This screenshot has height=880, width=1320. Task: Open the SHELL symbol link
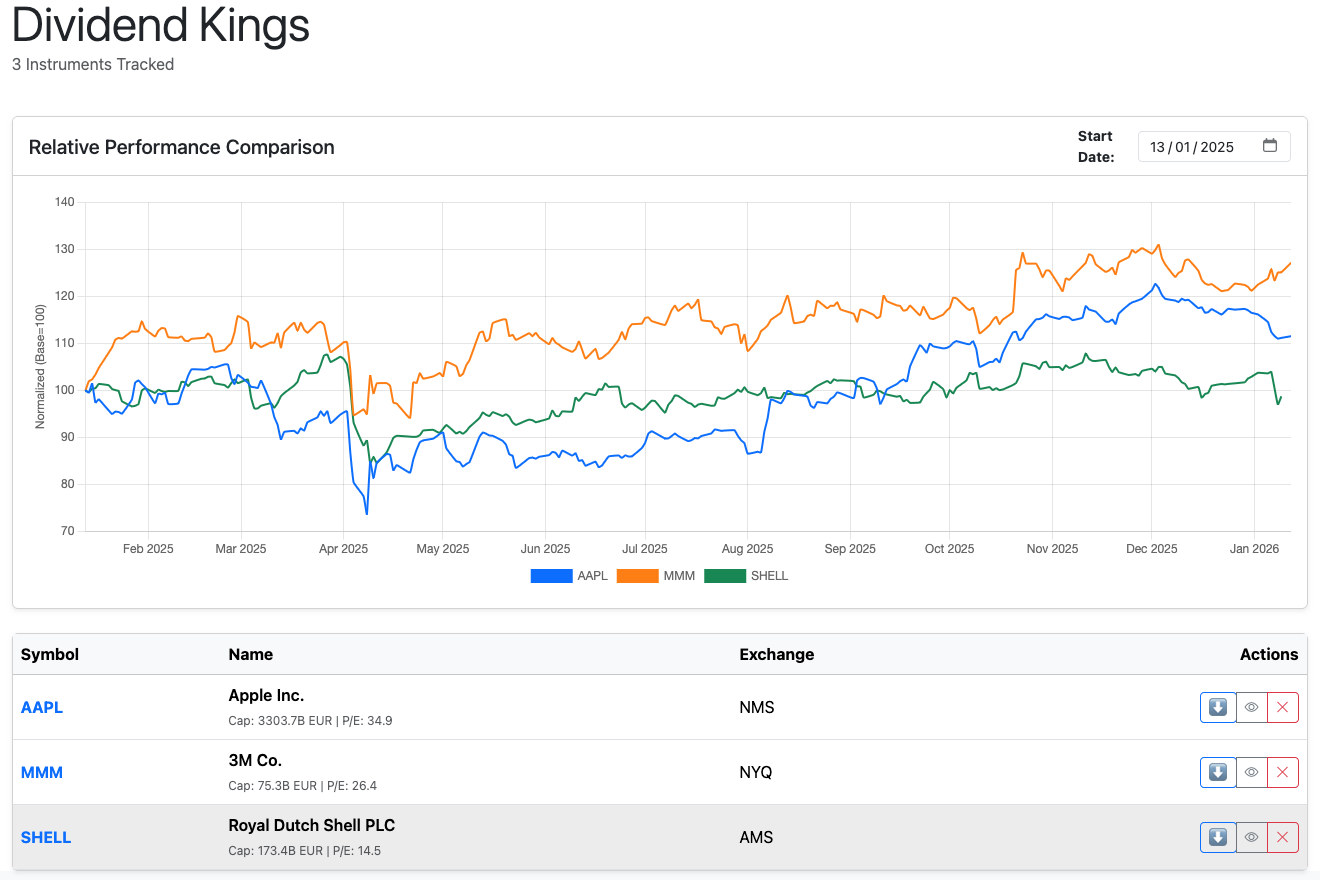coord(46,837)
